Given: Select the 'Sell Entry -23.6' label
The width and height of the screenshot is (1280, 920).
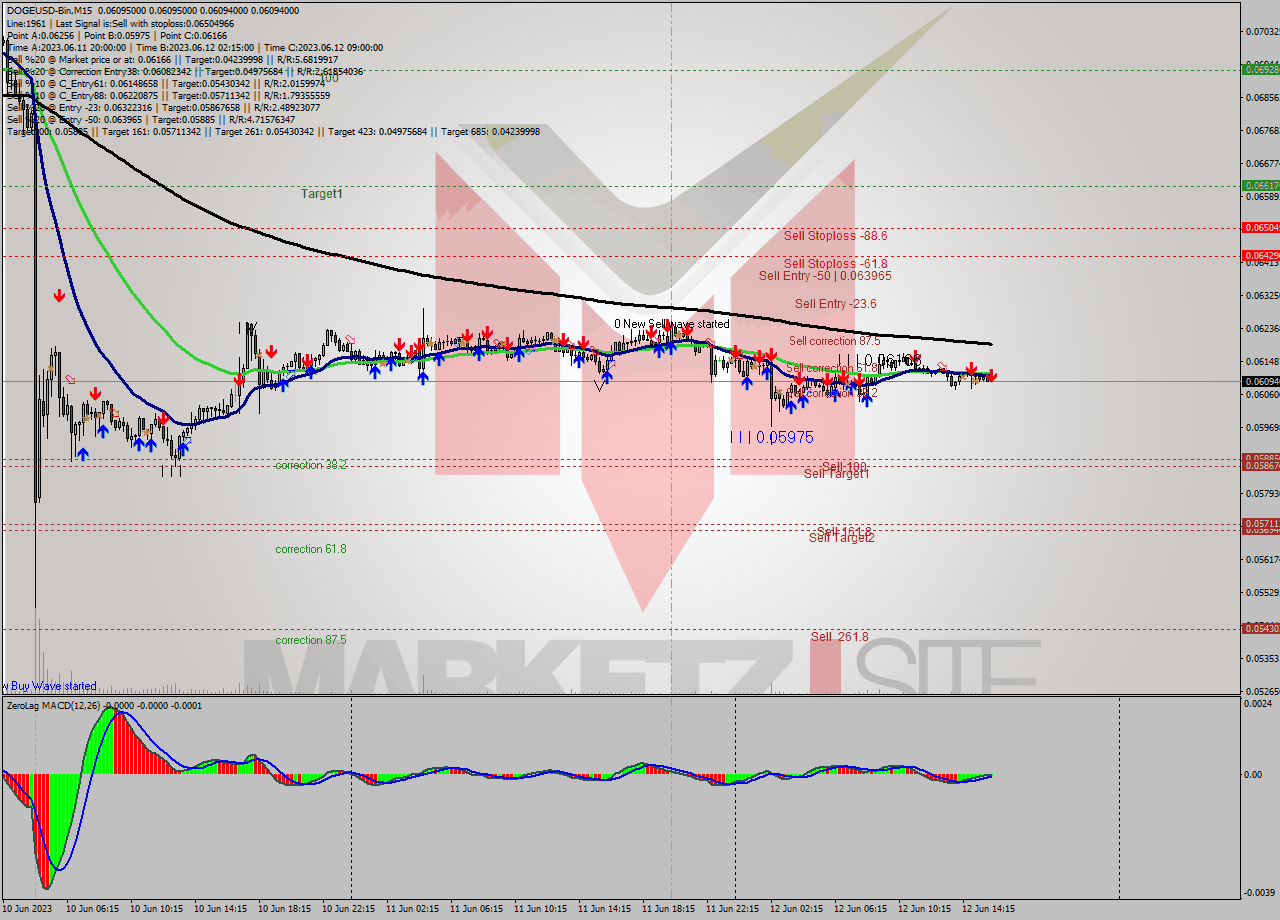Looking at the screenshot, I should pos(836,304).
